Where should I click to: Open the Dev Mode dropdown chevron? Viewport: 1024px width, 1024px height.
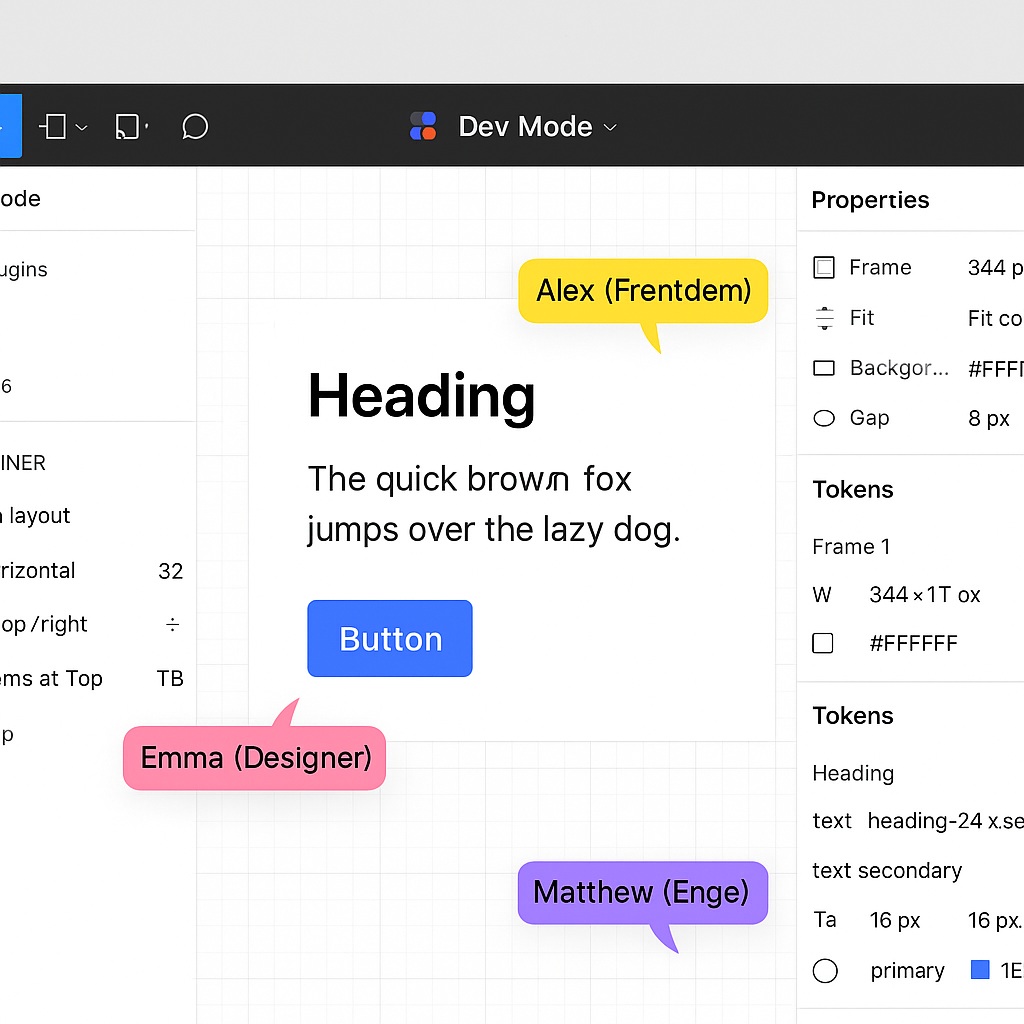610,127
